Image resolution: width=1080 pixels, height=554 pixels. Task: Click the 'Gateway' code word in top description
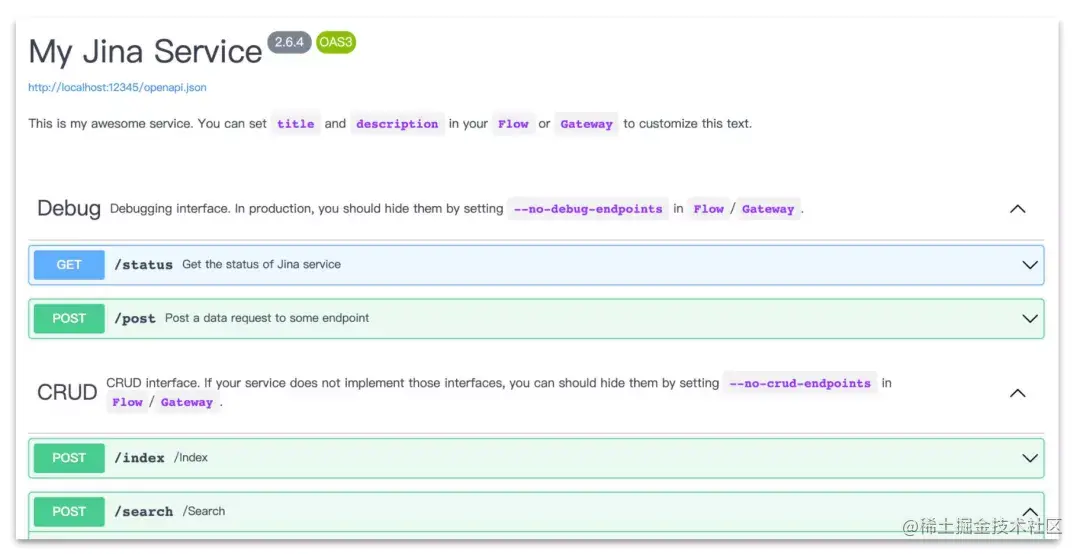coord(586,124)
